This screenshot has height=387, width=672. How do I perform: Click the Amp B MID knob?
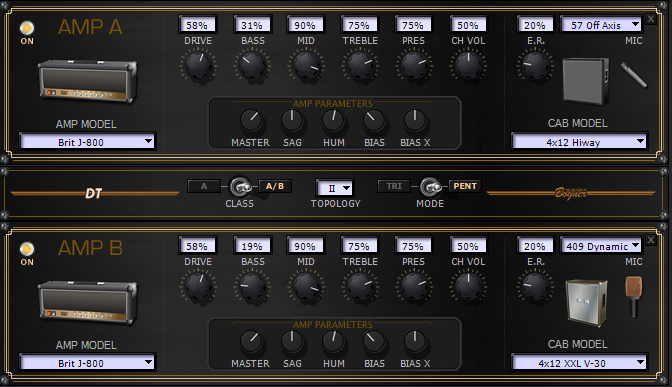click(x=306, y=286)
